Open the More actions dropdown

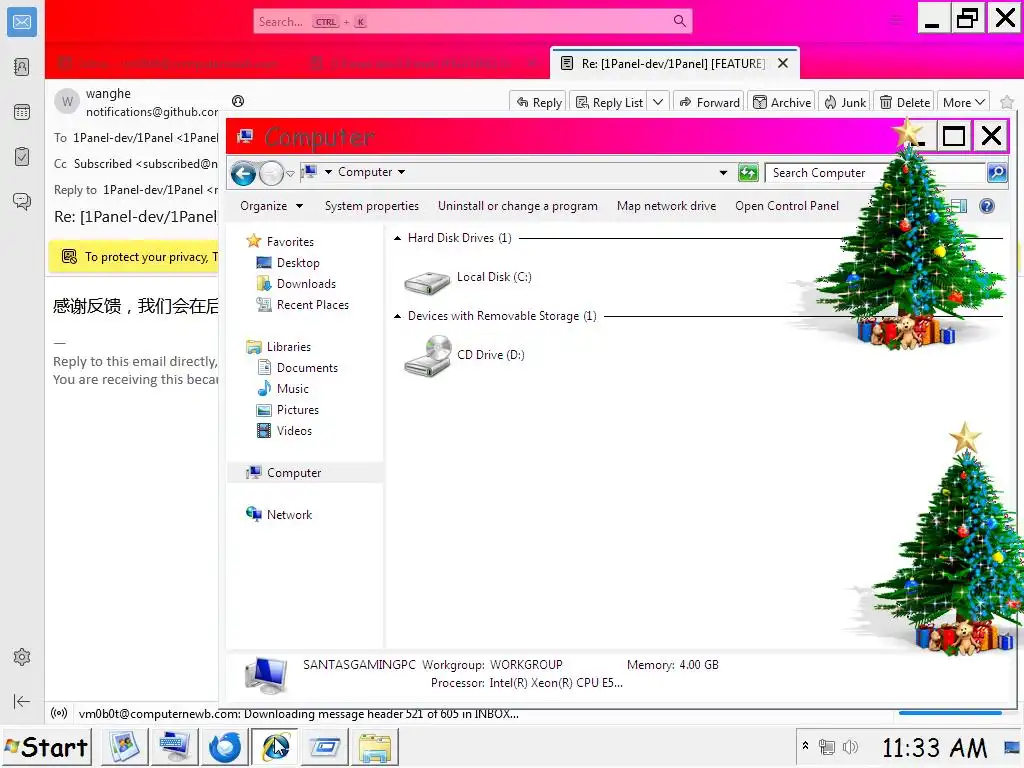(963, 102)
